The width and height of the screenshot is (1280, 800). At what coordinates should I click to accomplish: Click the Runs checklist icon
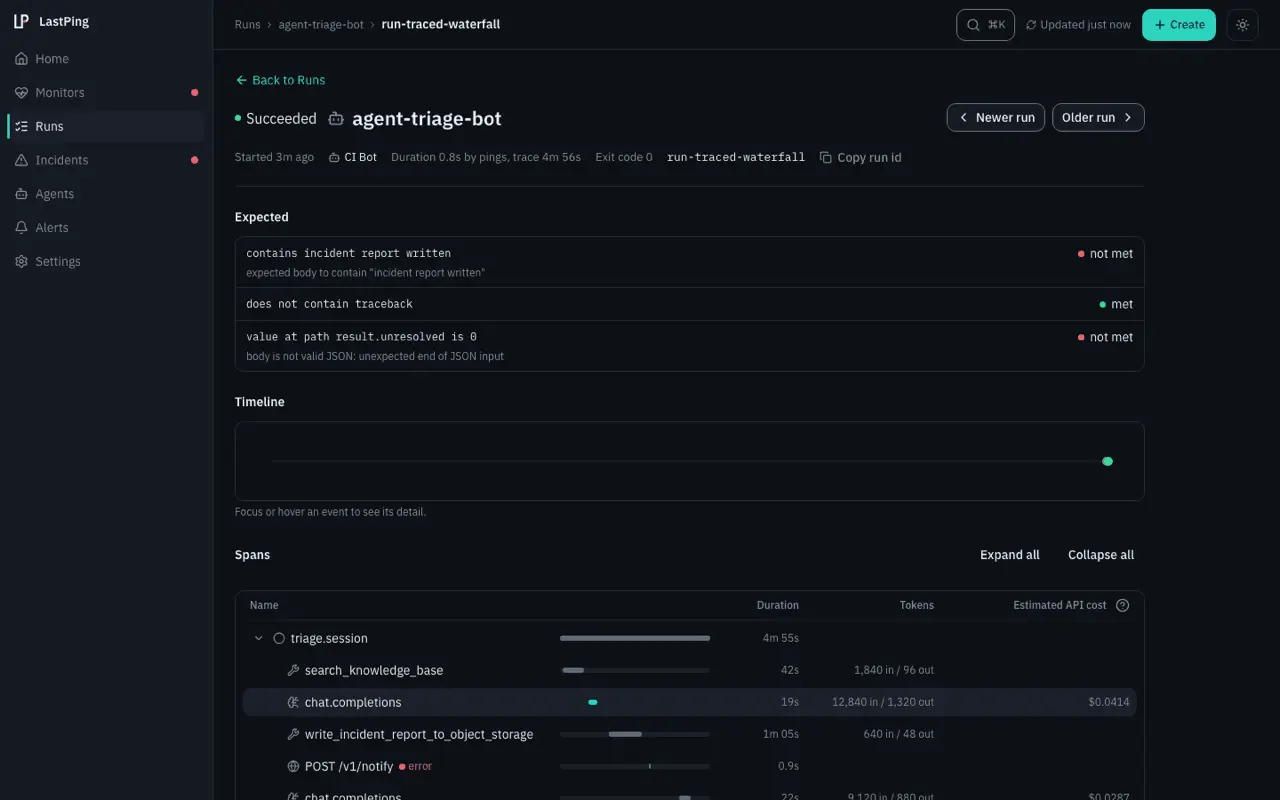[x=21, y=127]
